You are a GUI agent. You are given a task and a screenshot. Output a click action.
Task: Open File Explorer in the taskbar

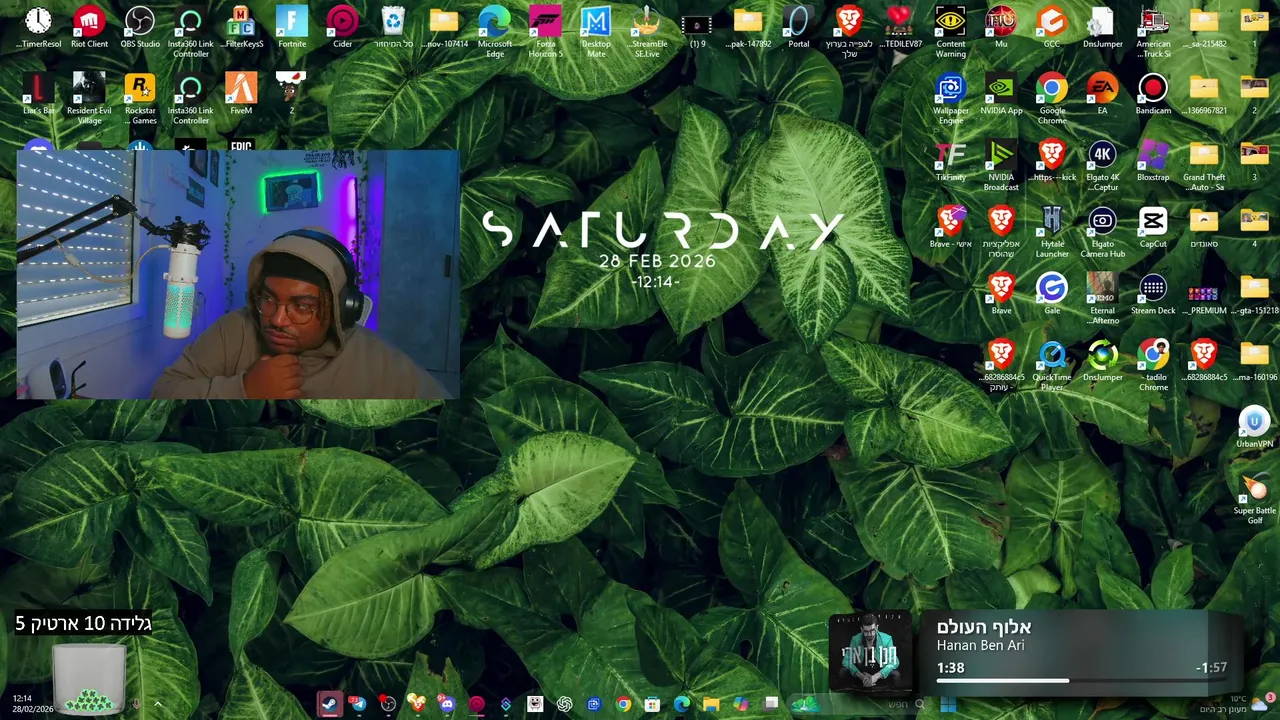[x=711, y=704]
